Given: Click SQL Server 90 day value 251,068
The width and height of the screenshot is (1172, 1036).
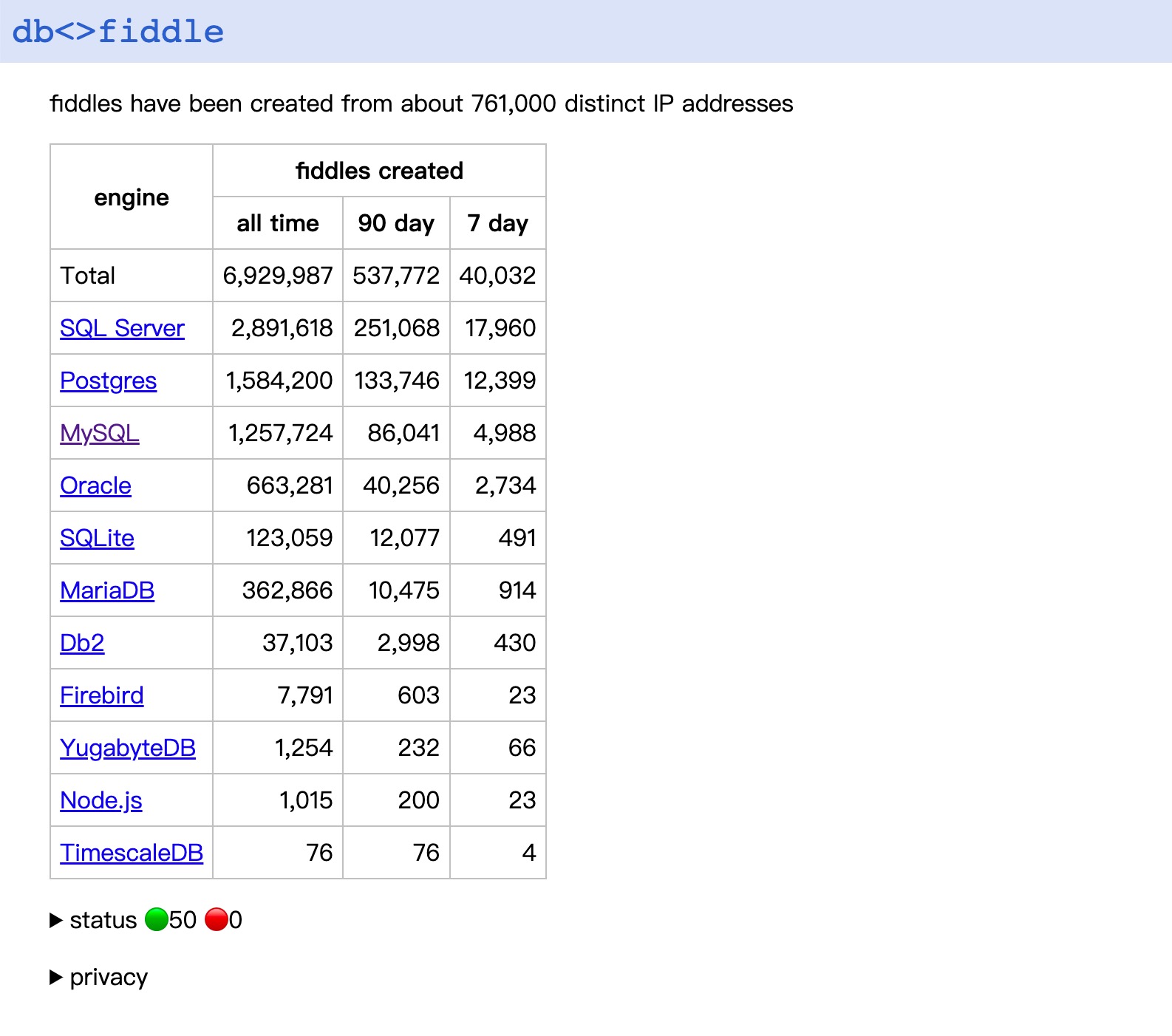Looking at the screenshot, I should 397,328.
